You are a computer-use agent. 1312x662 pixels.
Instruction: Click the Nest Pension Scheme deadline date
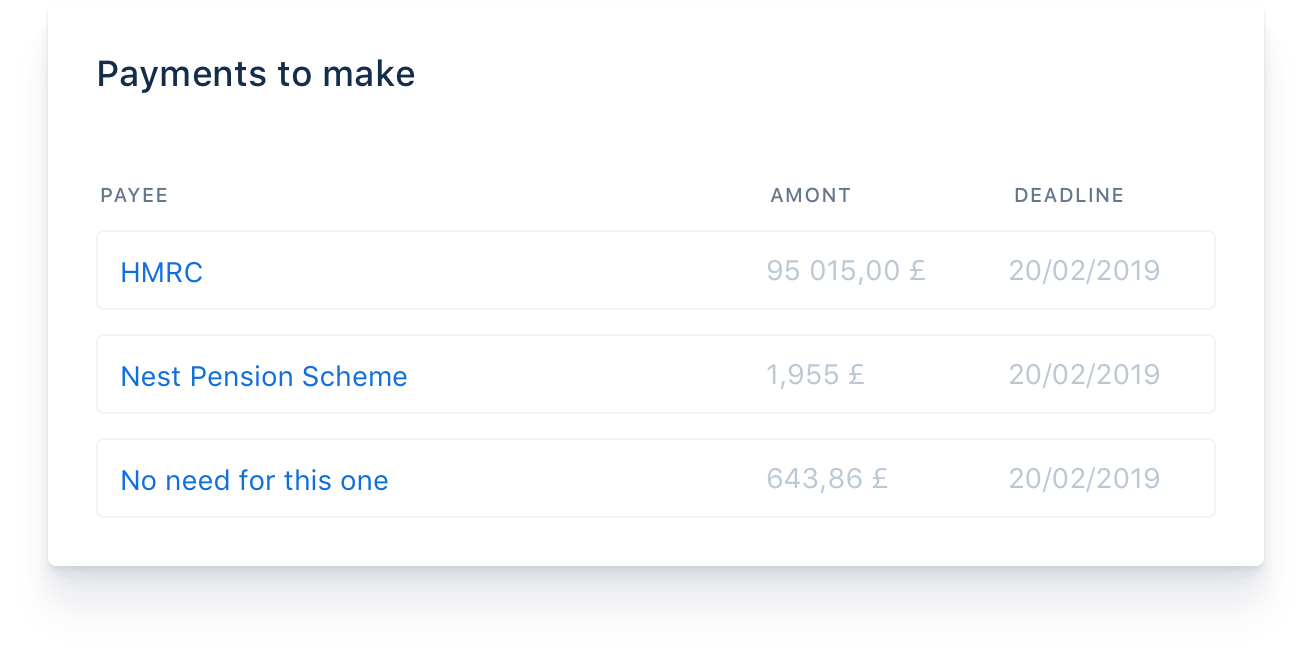[x=1084, y=375]
